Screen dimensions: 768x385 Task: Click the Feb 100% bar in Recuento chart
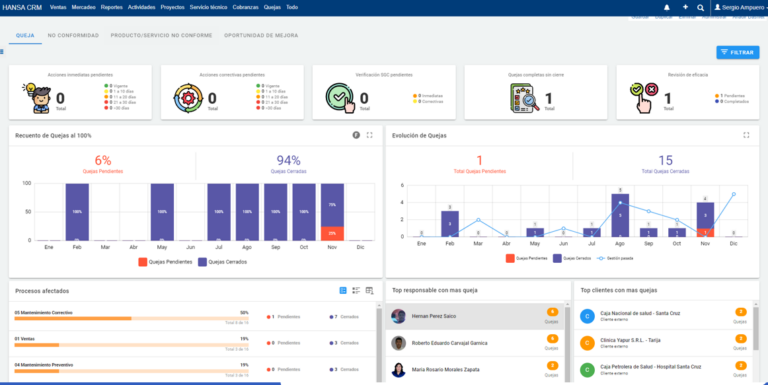(77, 212)
